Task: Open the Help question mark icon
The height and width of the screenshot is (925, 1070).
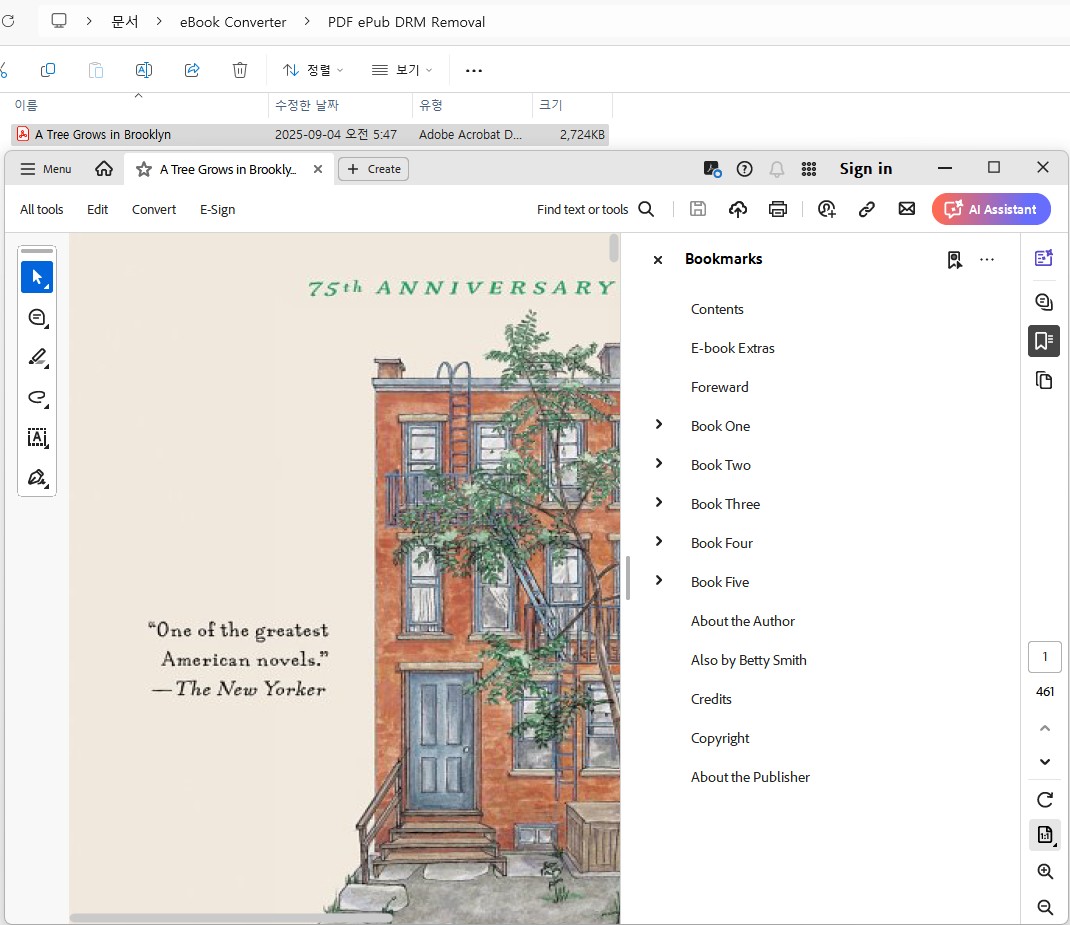Action: (x=744, y=168)
